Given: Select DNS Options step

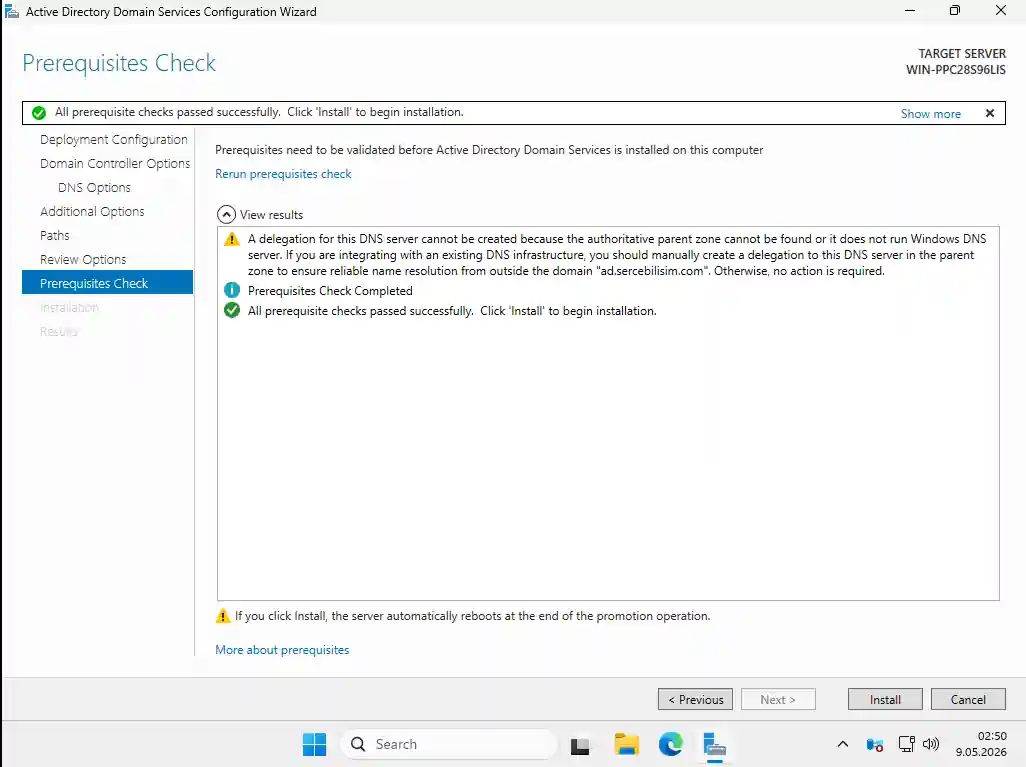Looking at the screenshot, I should tap(94, 188).
